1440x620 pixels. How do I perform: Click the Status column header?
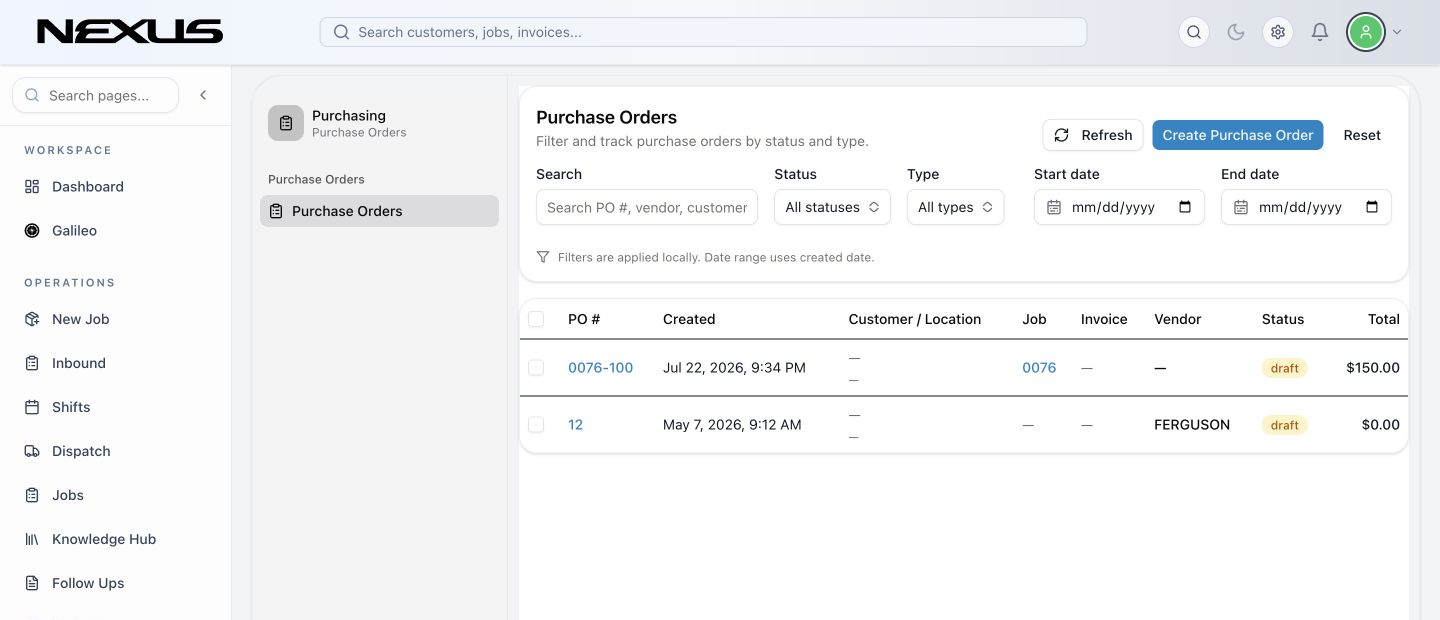pyautogui.click(x=1283, y=319)
